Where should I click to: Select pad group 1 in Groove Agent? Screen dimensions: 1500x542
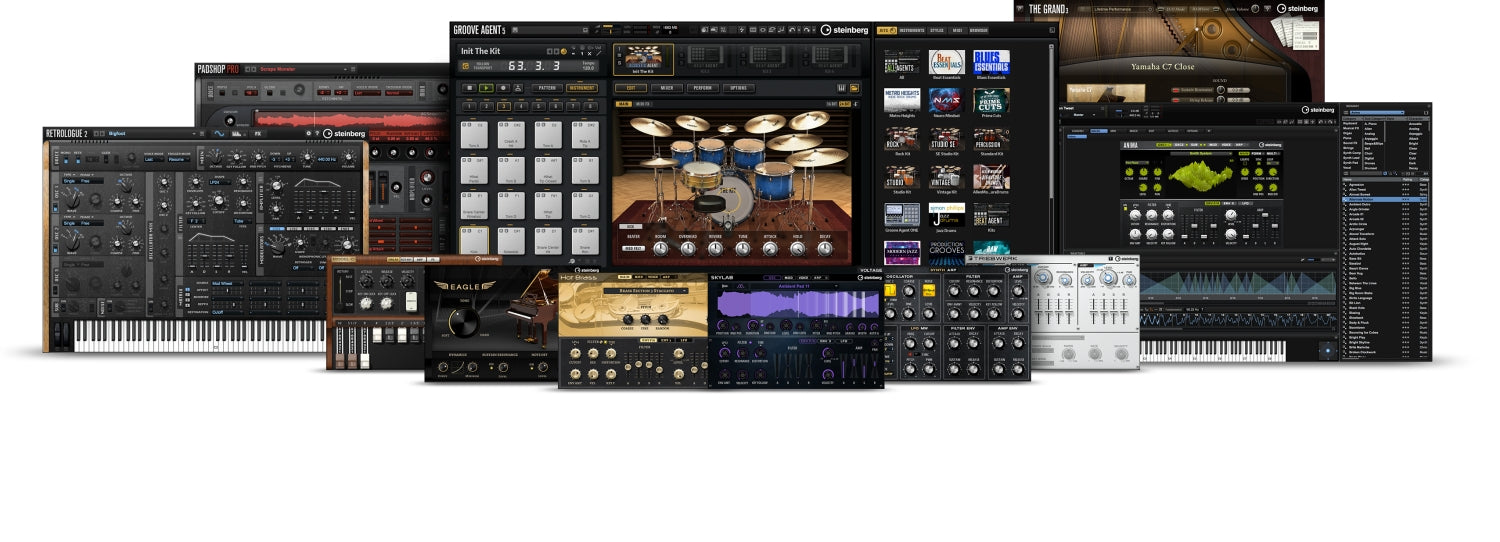pyautogui.click(x=468, y=105)
